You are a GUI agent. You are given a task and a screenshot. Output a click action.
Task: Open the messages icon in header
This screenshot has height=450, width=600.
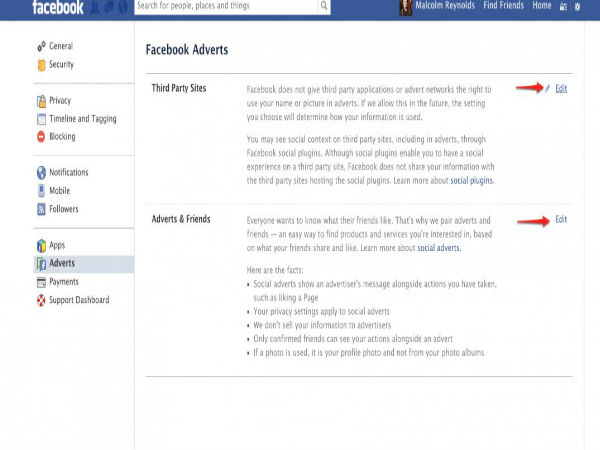109,7
